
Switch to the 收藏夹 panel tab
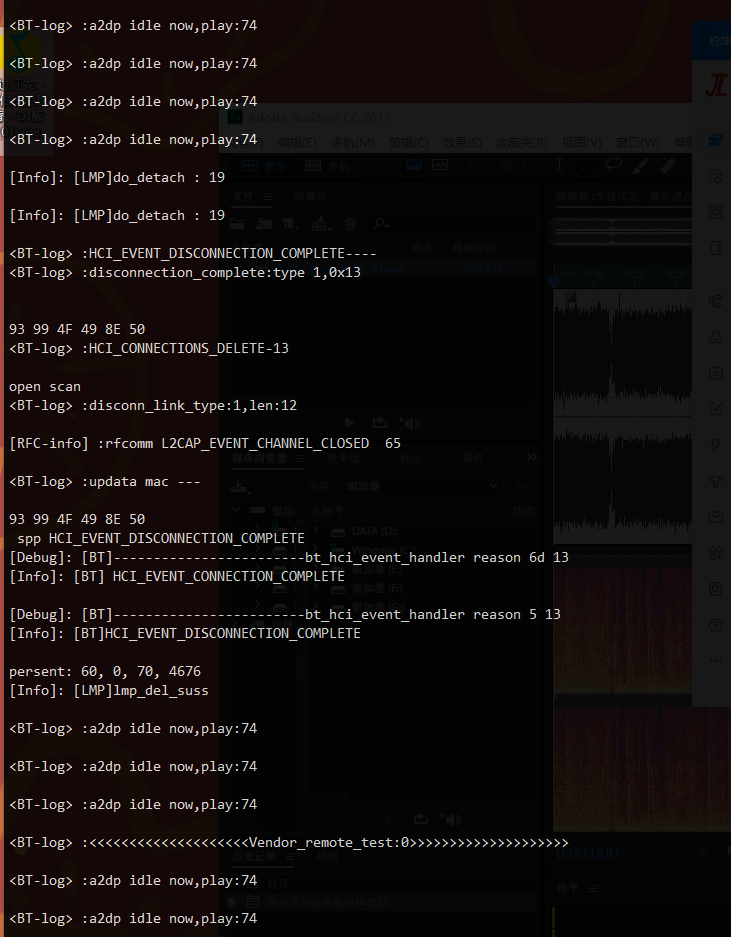point(310,196)
